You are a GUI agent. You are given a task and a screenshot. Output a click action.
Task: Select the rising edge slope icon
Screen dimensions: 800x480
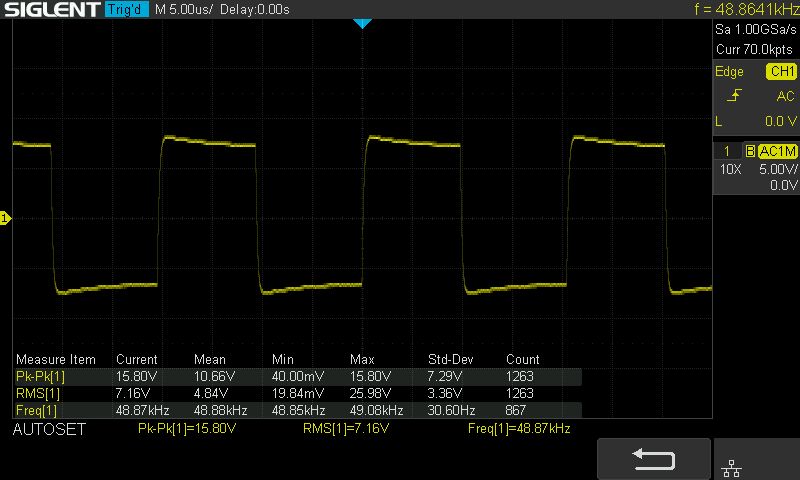[734, 95]
